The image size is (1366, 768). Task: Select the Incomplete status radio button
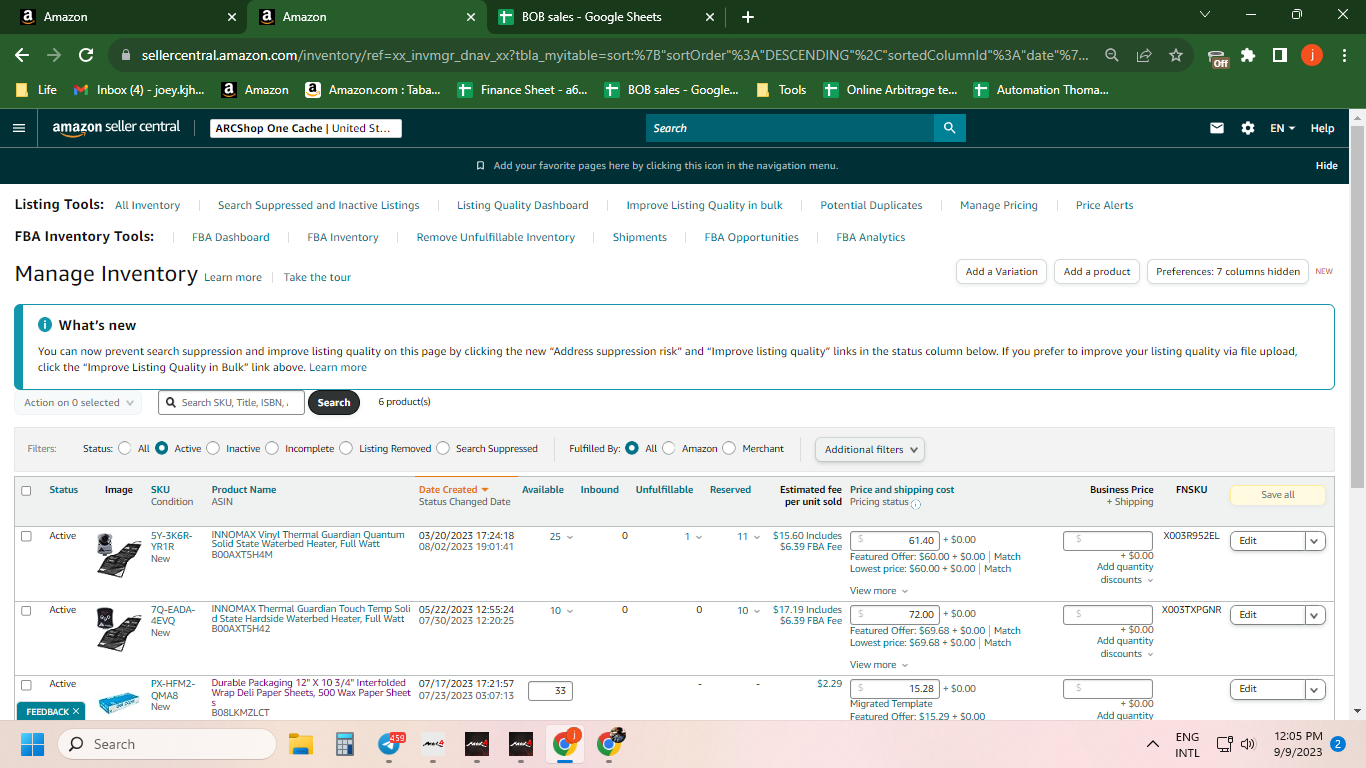click(x=272, y=449)
